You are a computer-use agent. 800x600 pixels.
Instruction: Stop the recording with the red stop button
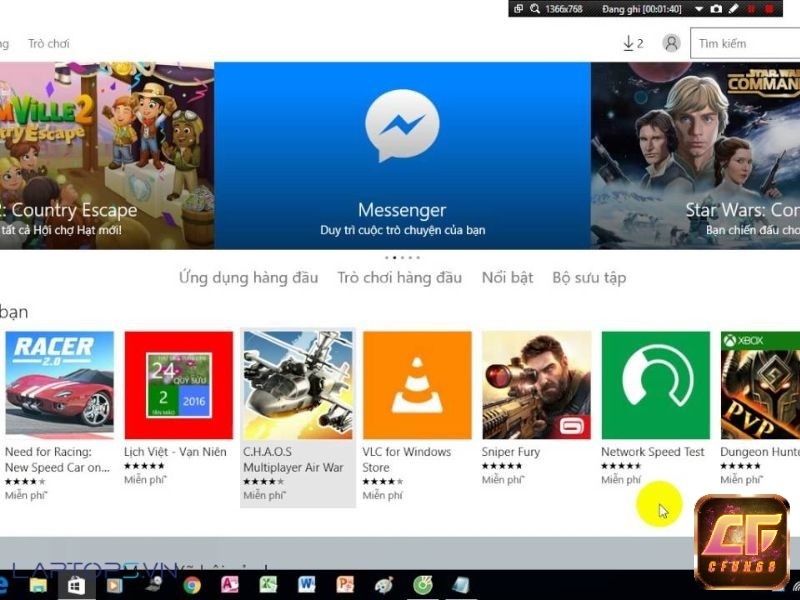click(x=770, y=9)
